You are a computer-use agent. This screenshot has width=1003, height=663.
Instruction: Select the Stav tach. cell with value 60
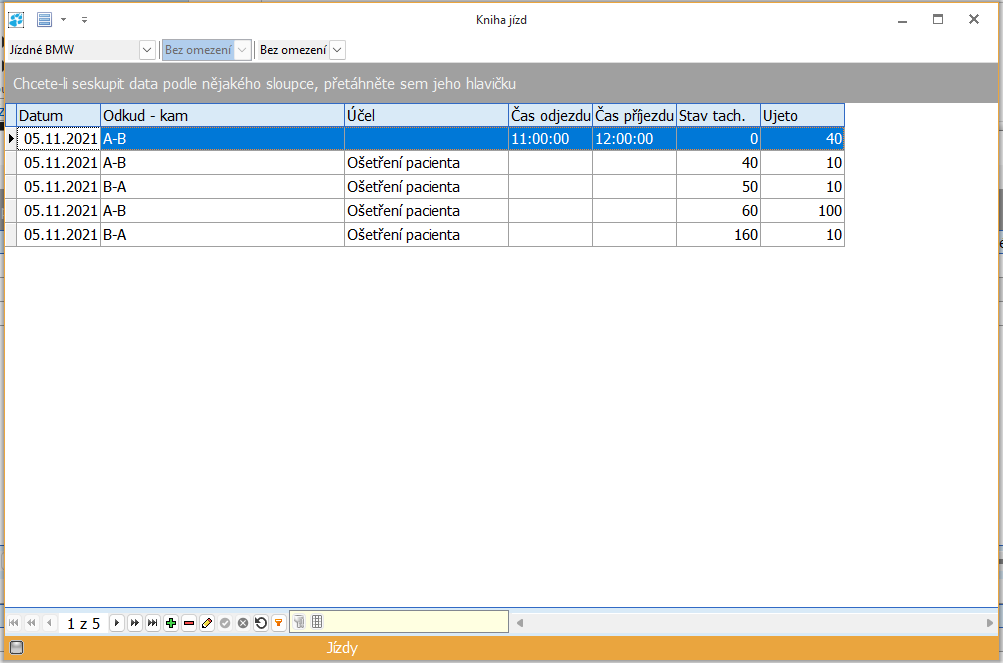click(718, 211)
